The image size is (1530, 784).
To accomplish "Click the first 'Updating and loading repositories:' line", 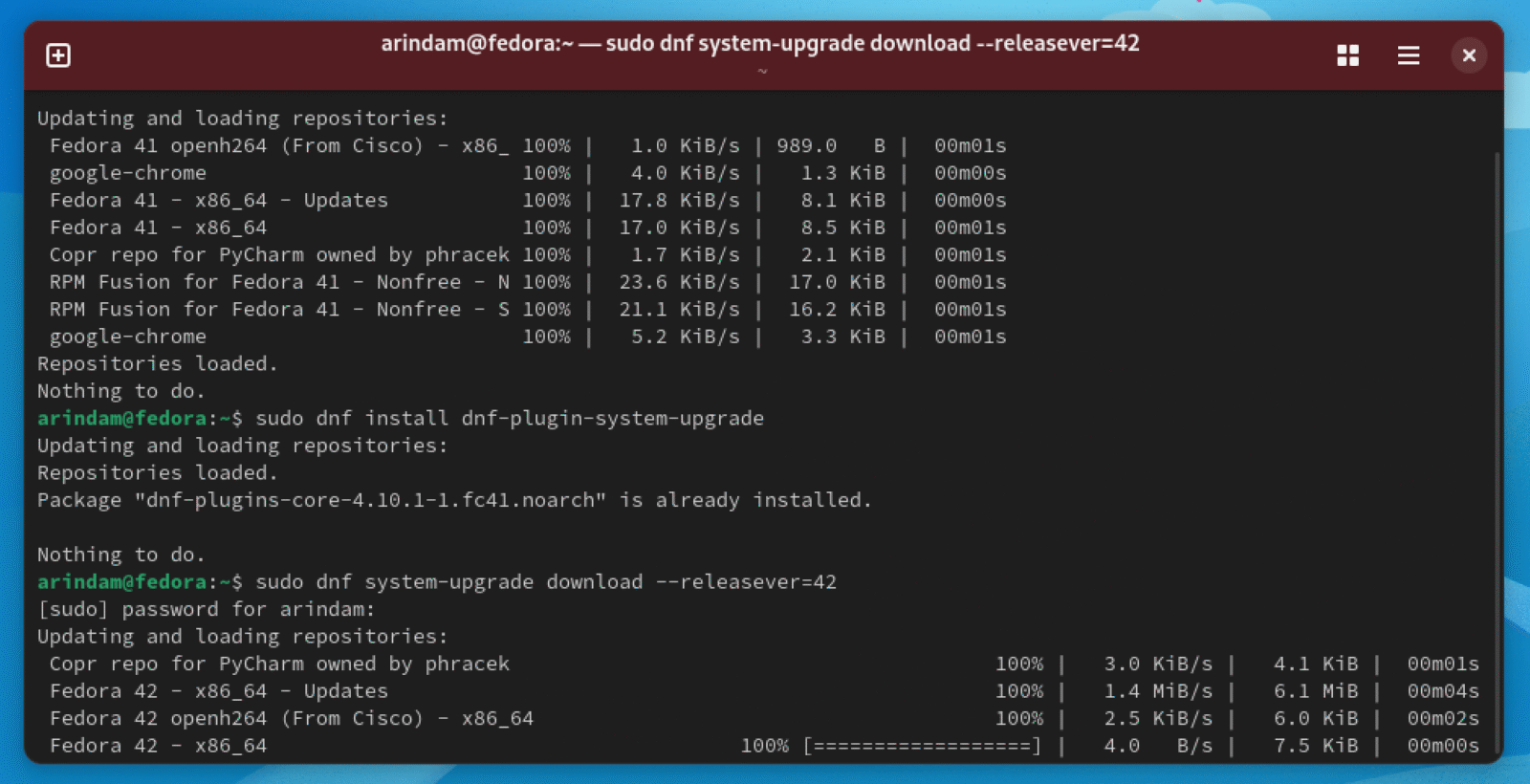I will 242,119.
